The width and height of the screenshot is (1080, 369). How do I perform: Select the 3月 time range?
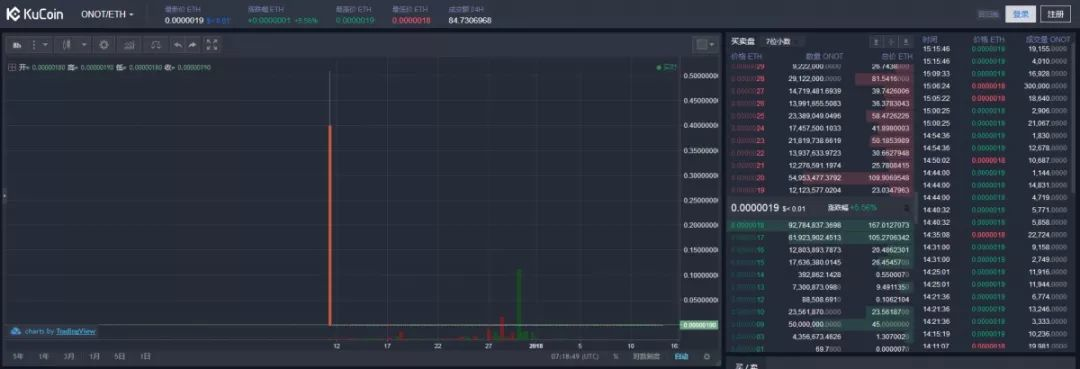[x=69, y=357]
